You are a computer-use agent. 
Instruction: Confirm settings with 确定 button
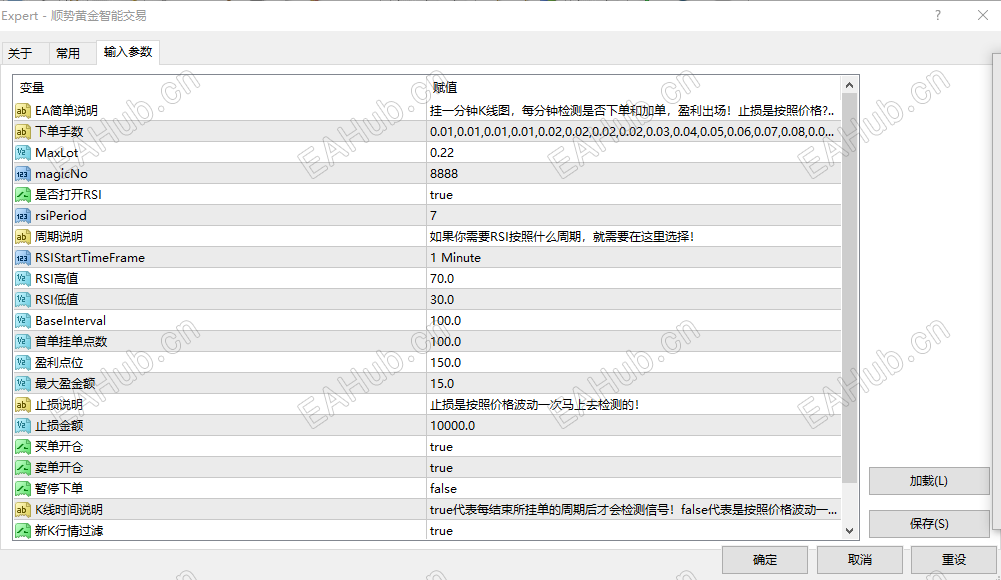765,560
